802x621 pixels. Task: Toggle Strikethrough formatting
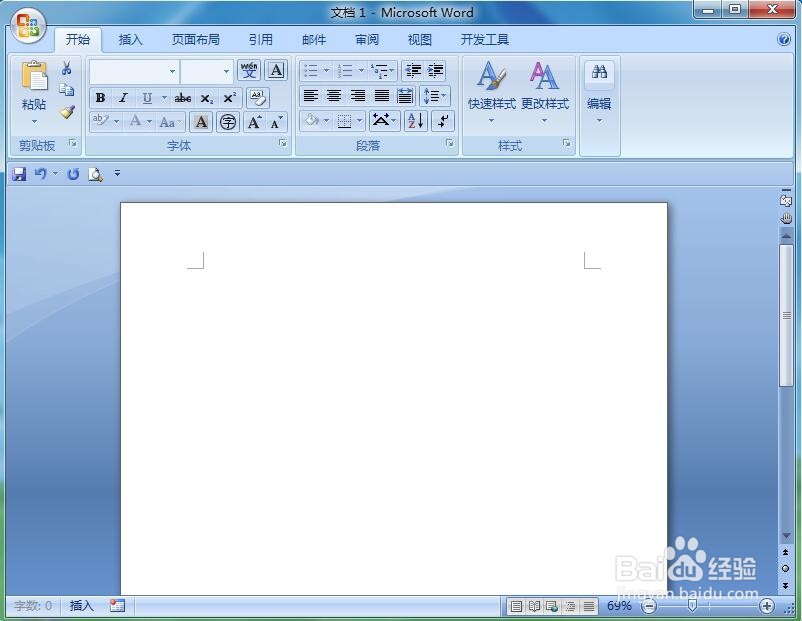point(183,97)
